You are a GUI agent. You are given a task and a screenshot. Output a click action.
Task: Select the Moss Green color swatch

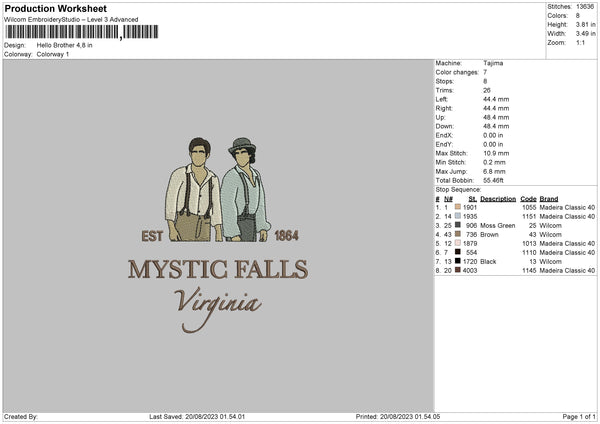[458, 225]
